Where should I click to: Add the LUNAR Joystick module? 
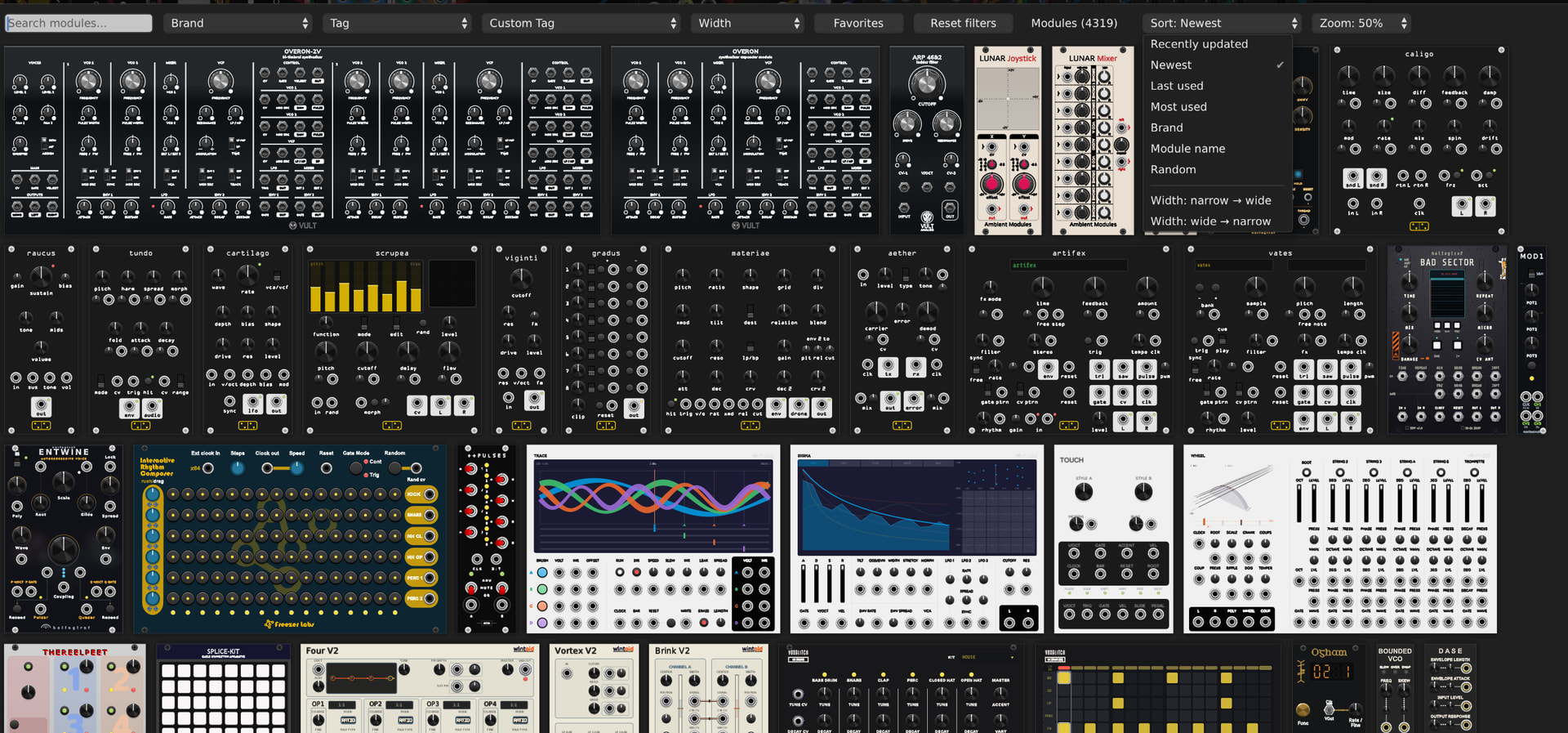[x=1008, y=141]
